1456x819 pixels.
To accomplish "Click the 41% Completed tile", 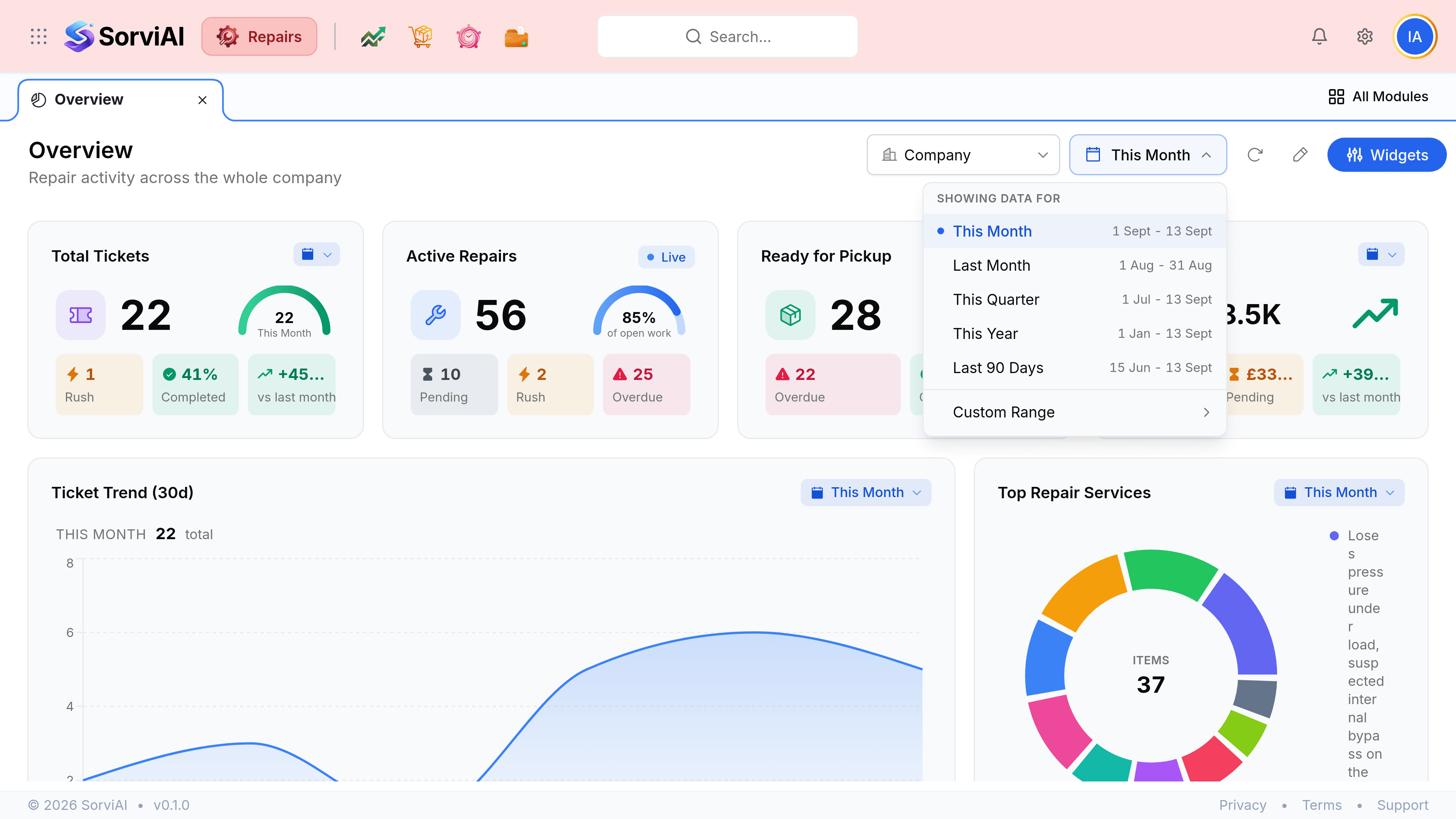I will pyautogui.click(x=196, y=384).
